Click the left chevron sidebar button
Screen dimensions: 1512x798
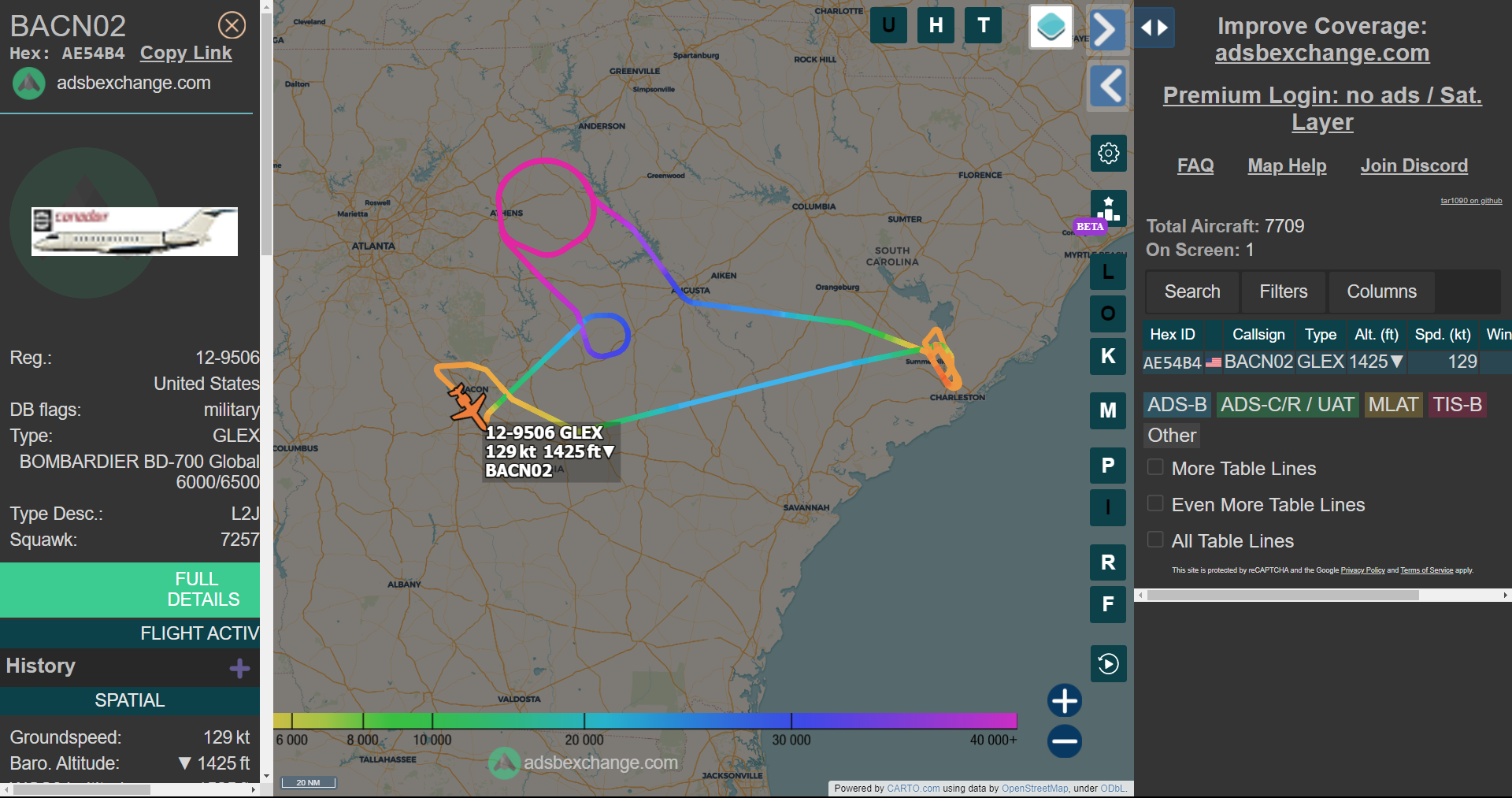pos(1109,85)
